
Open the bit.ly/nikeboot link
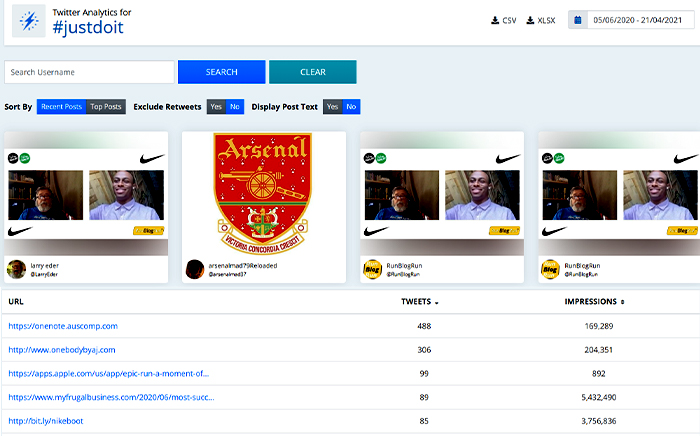coord(46,421)
